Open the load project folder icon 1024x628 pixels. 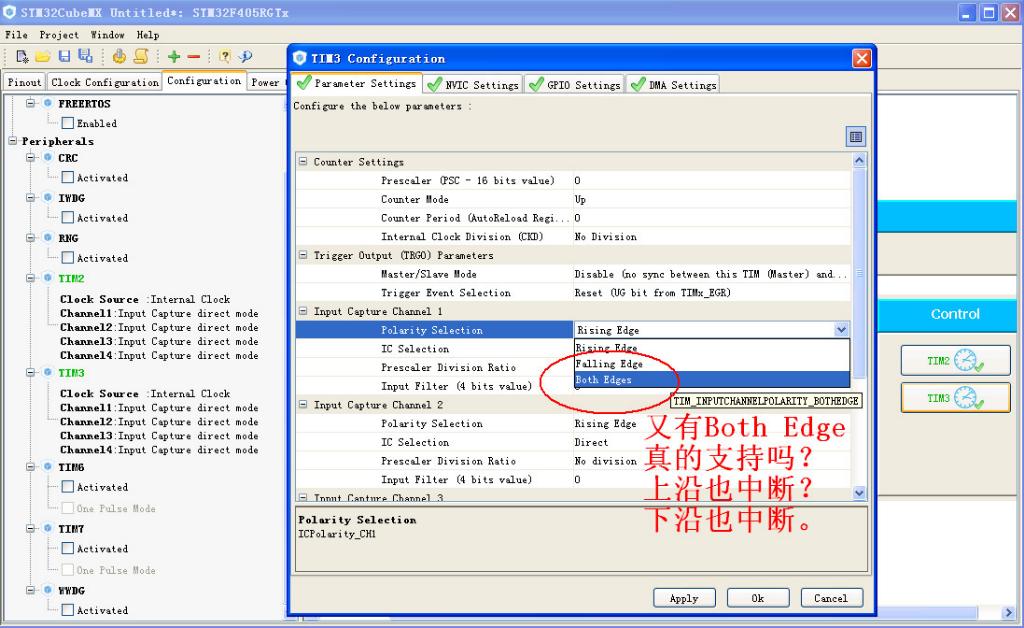click(43, 57)
